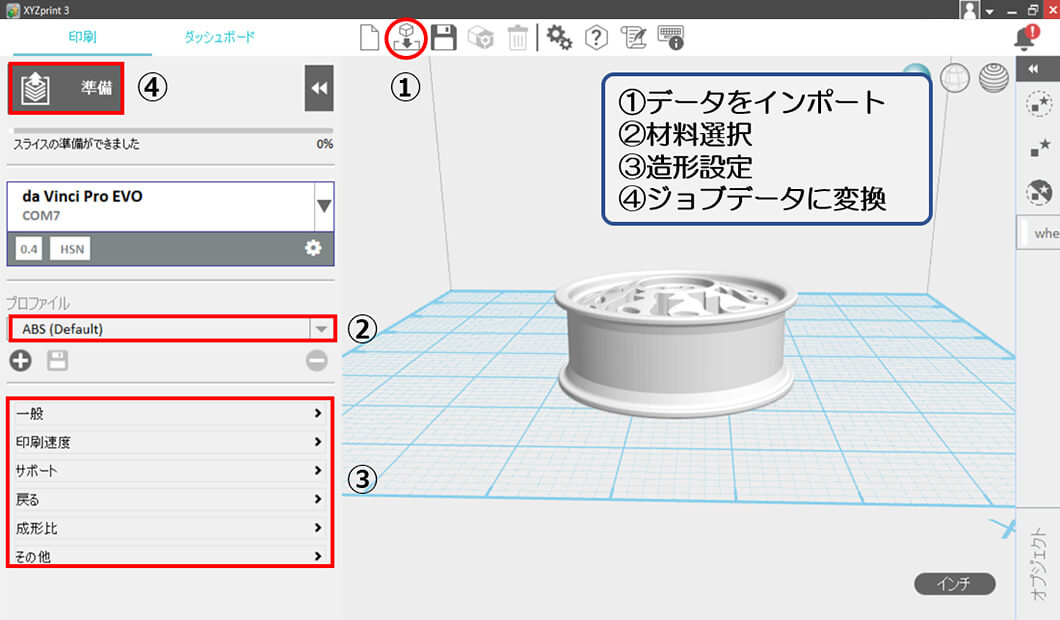Collapse the left panel with double-arrow button
Screen dimensions: 1060x620
[x=319, y=88]
